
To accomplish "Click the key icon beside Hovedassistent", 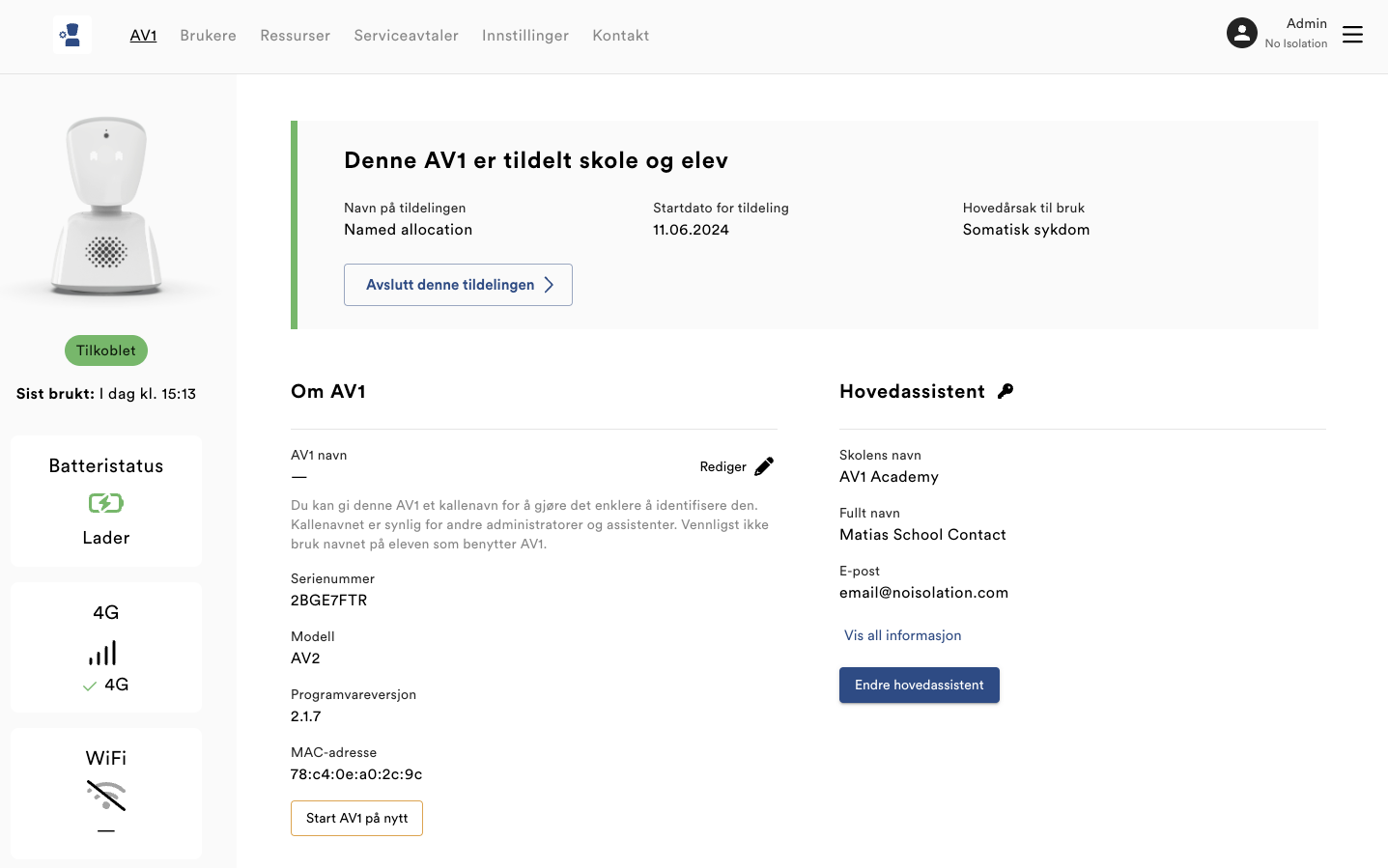I will pos(1006,391).
